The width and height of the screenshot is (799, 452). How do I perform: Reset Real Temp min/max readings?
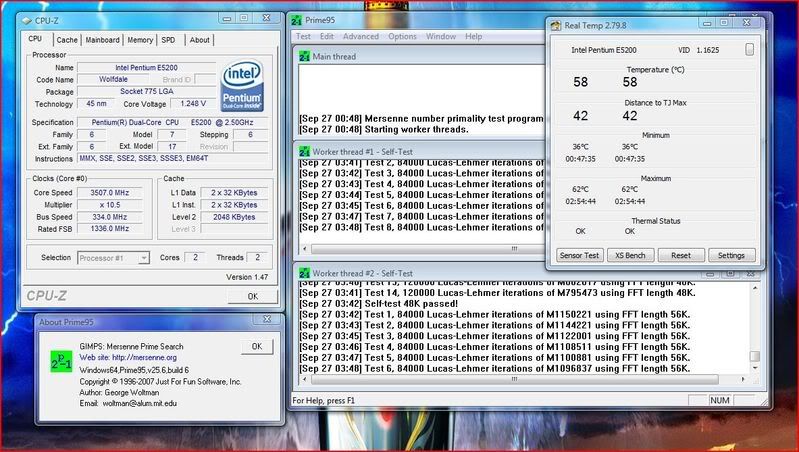pyautogui.click(x=681, y=255)
